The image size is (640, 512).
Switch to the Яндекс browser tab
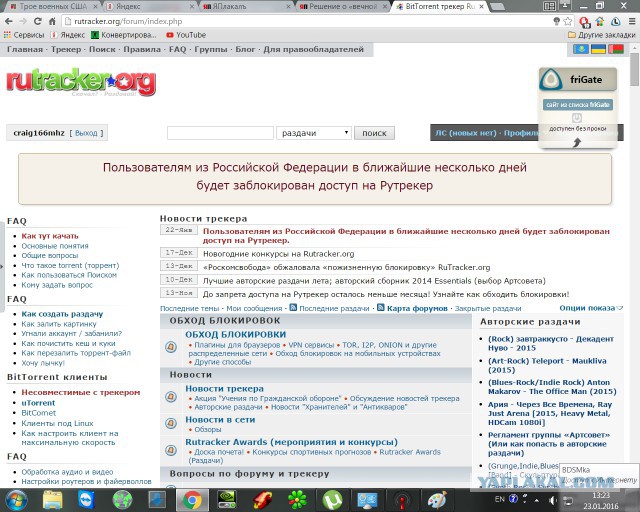149,7
